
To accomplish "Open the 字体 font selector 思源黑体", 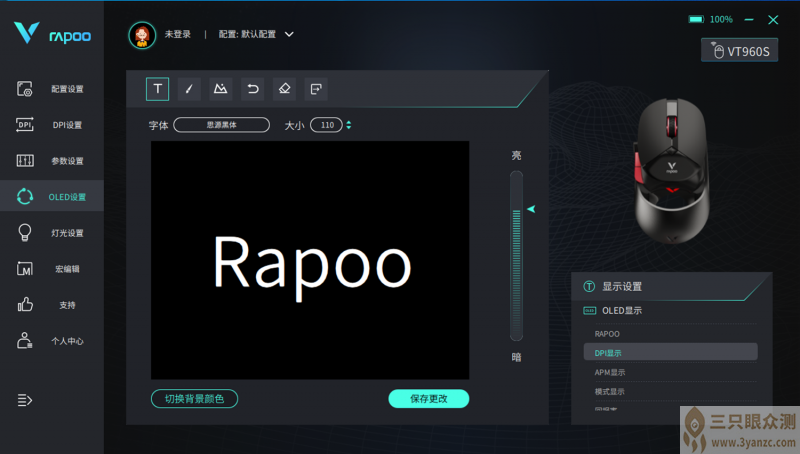I will [x=221, y=125].
